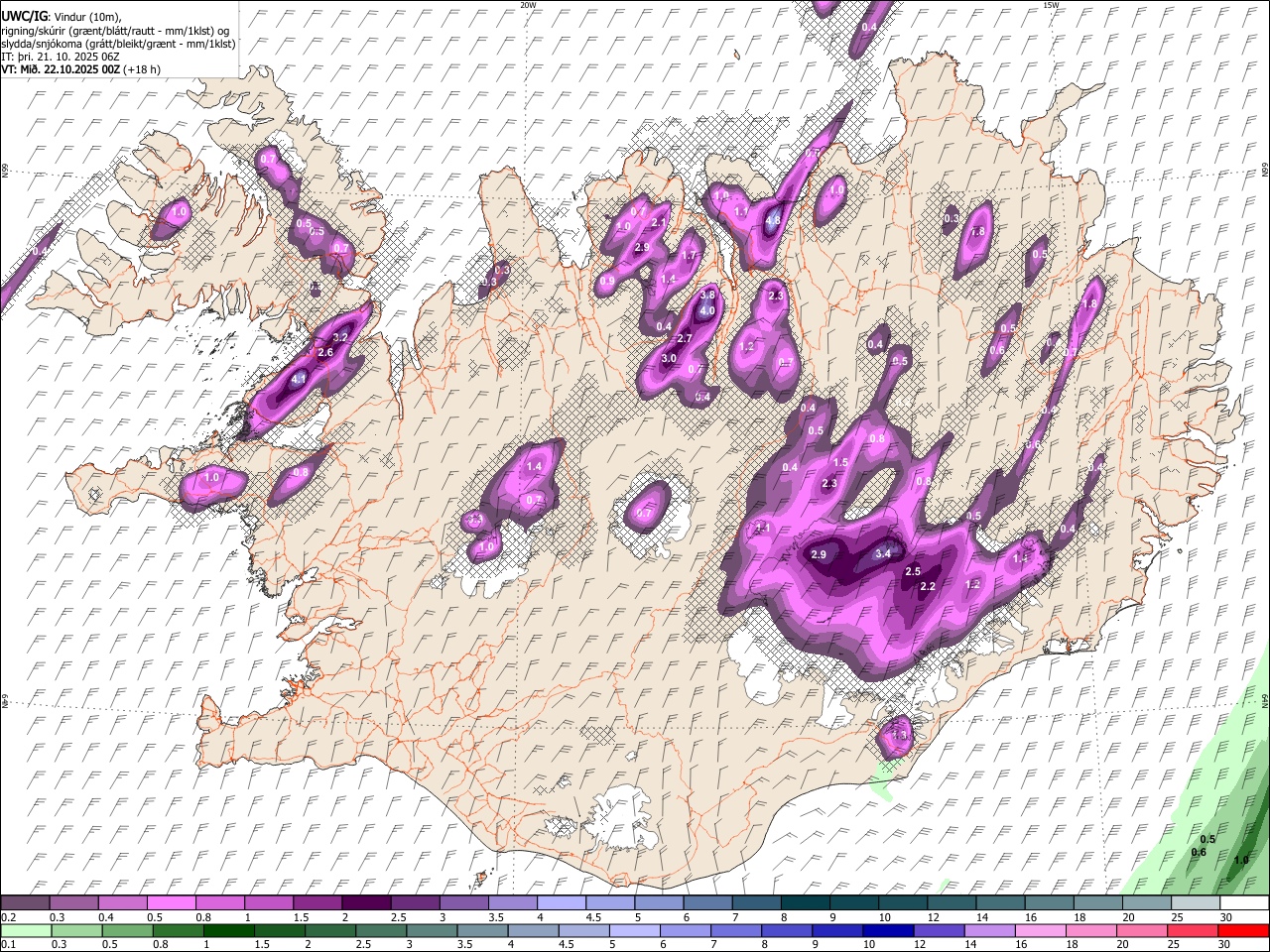1270x952 pixels.
Task: Select the dark mauve swatch between 0.2 and 0.3
Action: coord(27,903)
